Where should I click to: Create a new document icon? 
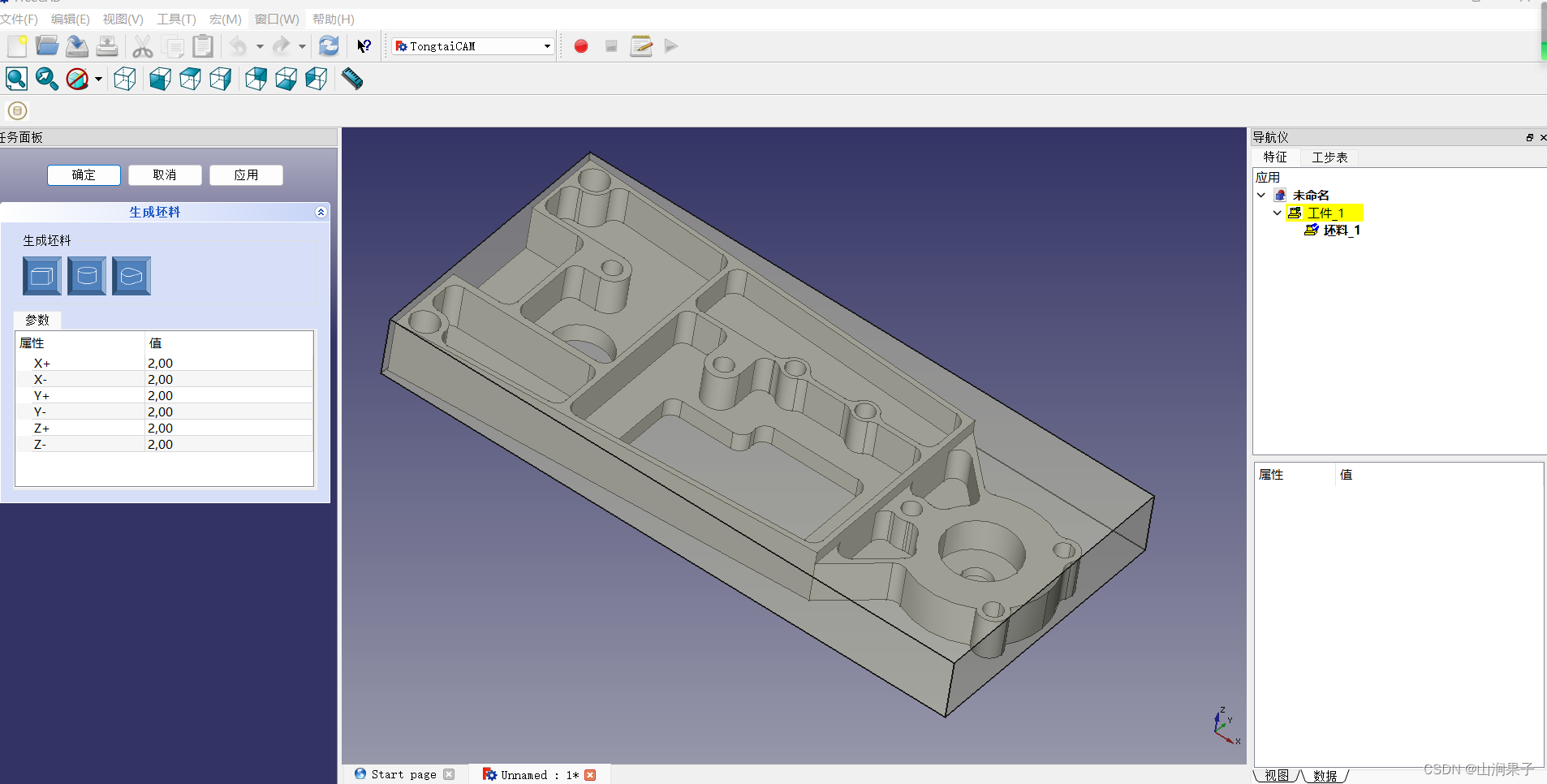[x=17, y=46]
